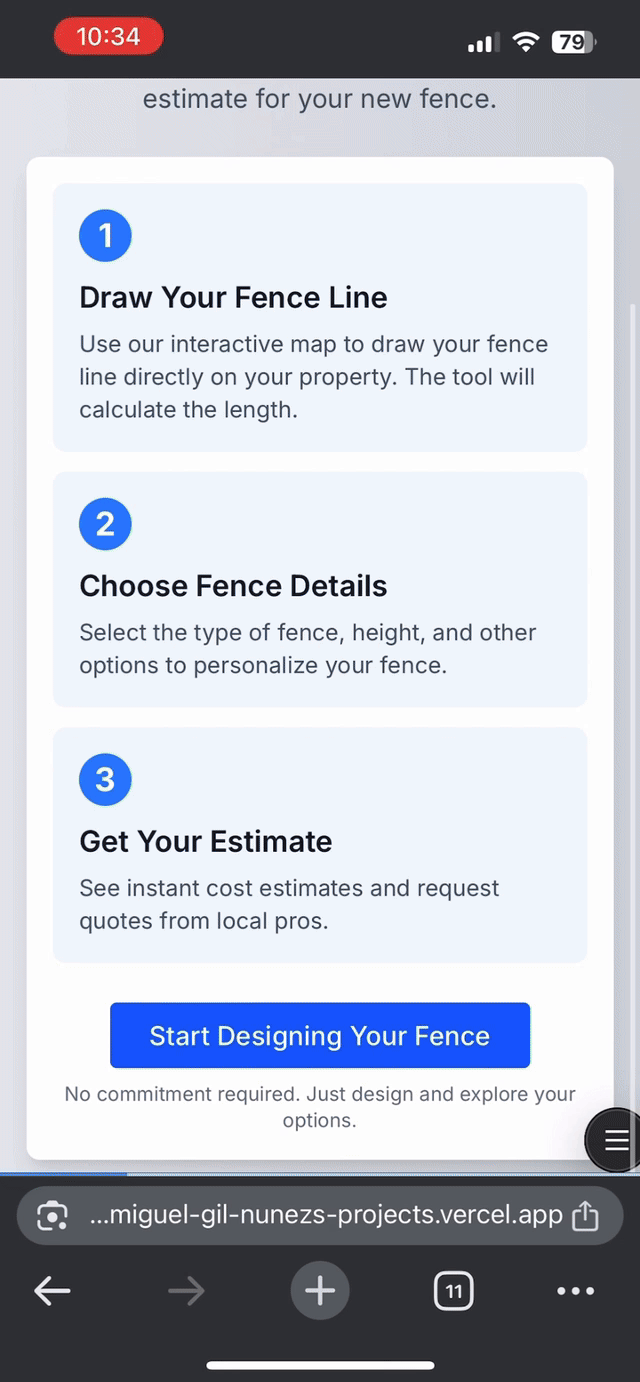The height and width of the screenshot is (1382, 640).
Task: Tap the number 1 step circle
Action: [105, 236]
